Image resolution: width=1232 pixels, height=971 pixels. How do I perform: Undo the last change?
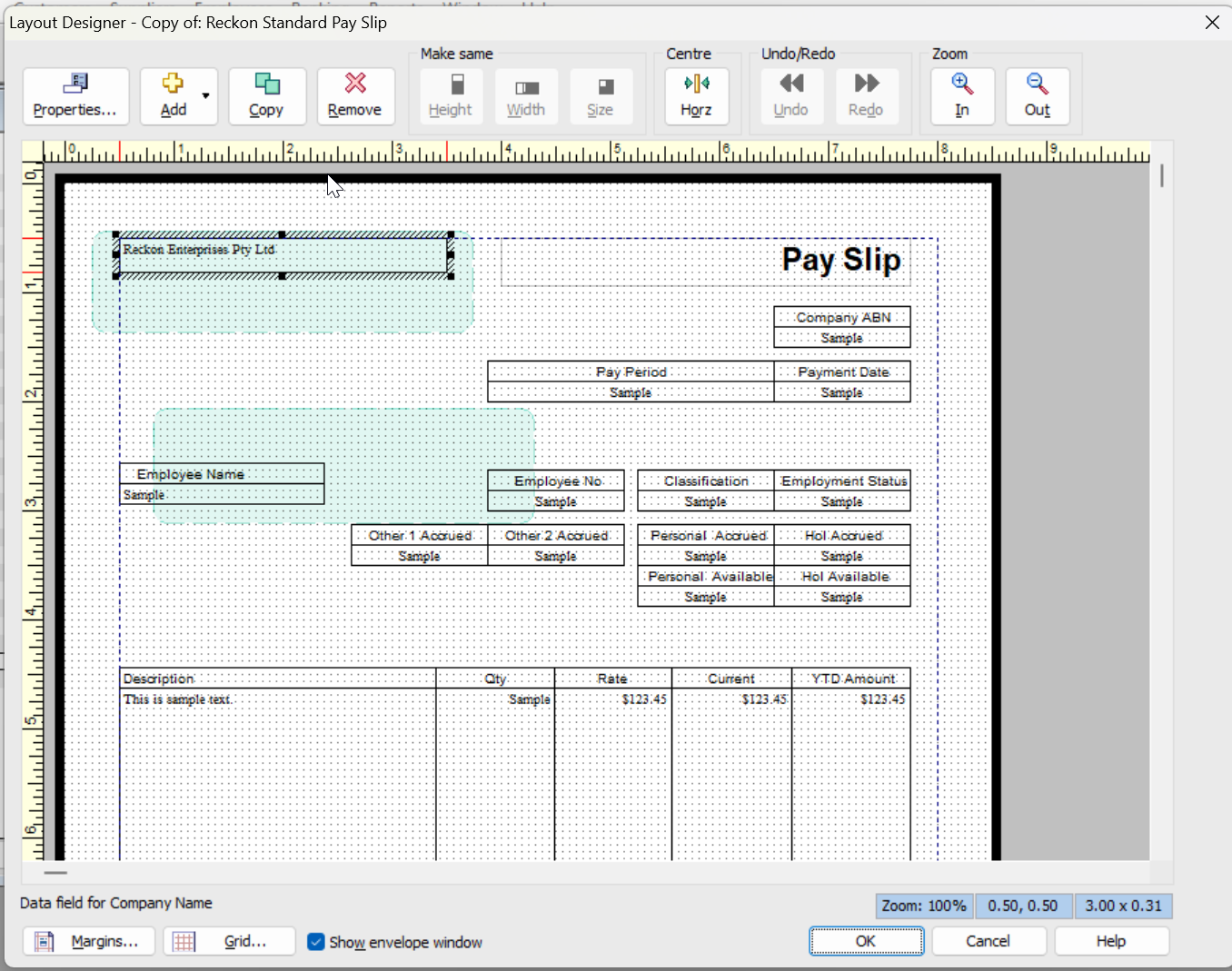tap(791, 96)
